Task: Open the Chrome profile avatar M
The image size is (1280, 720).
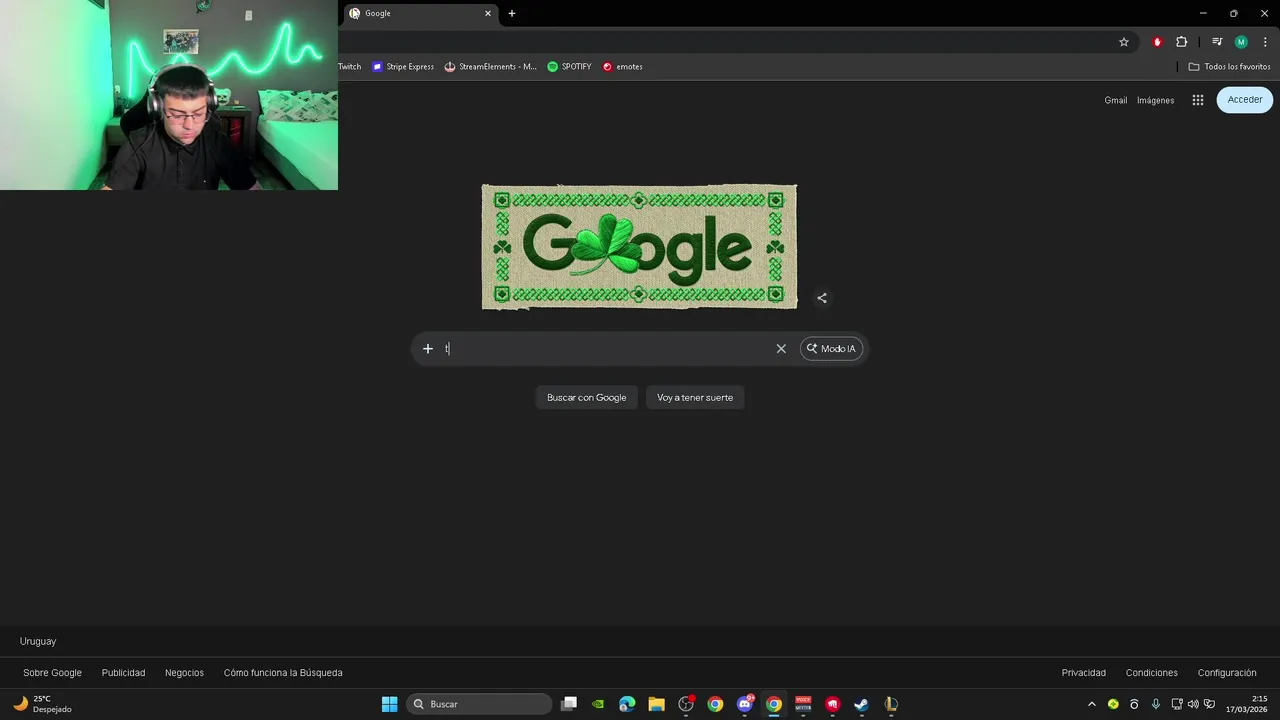Action: [x=1241, y=42]
